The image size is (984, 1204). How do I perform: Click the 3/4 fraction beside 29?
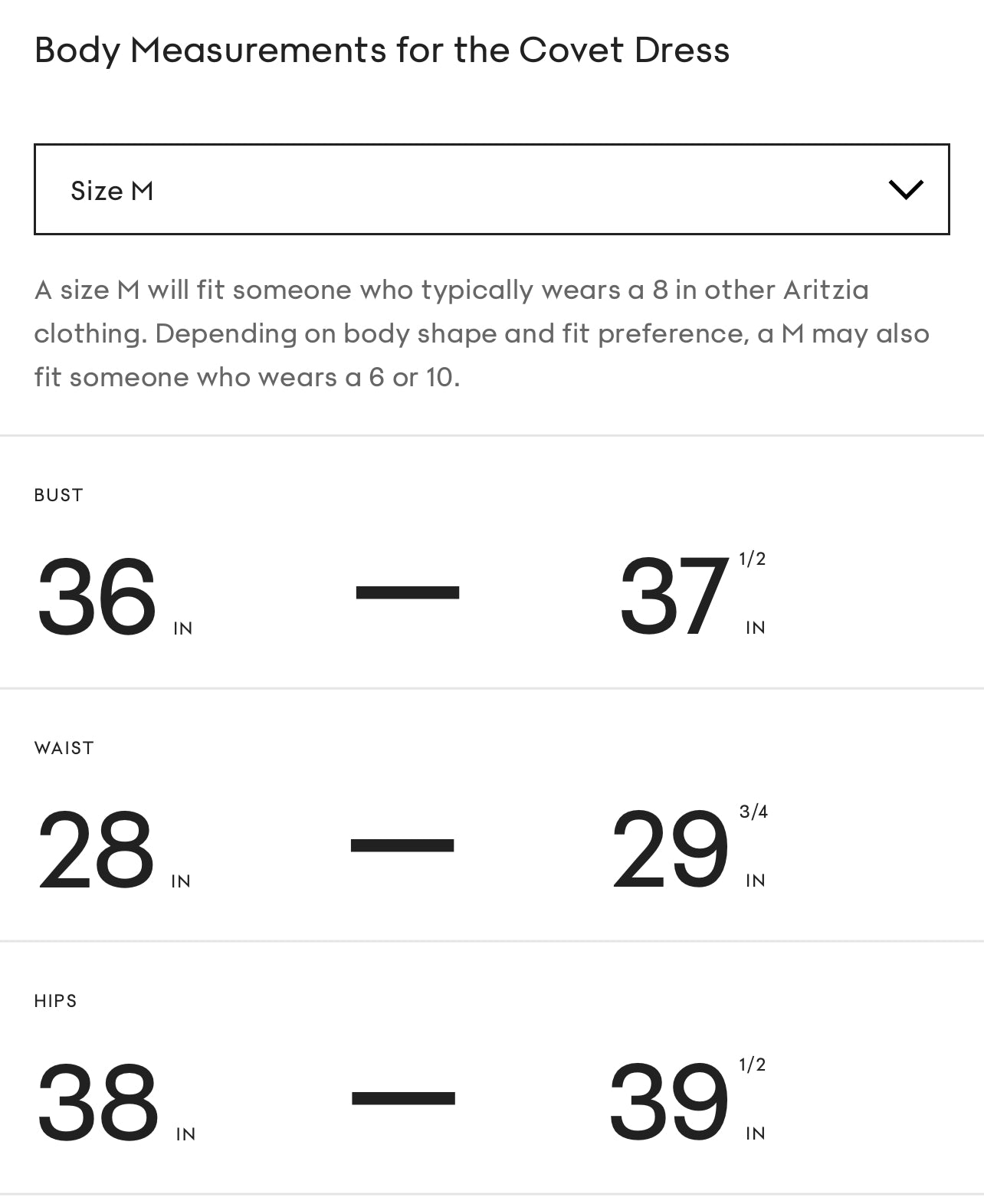(753, 812)
